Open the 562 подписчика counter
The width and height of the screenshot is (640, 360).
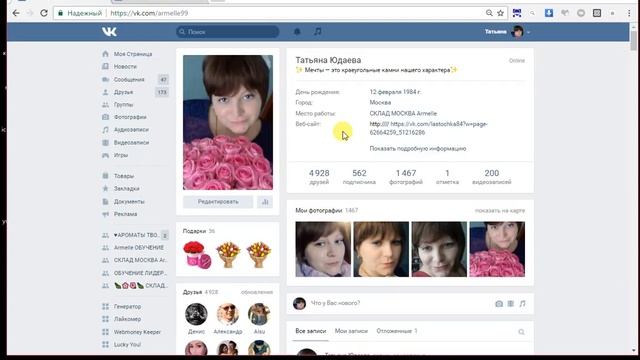(x=359, y=177)
